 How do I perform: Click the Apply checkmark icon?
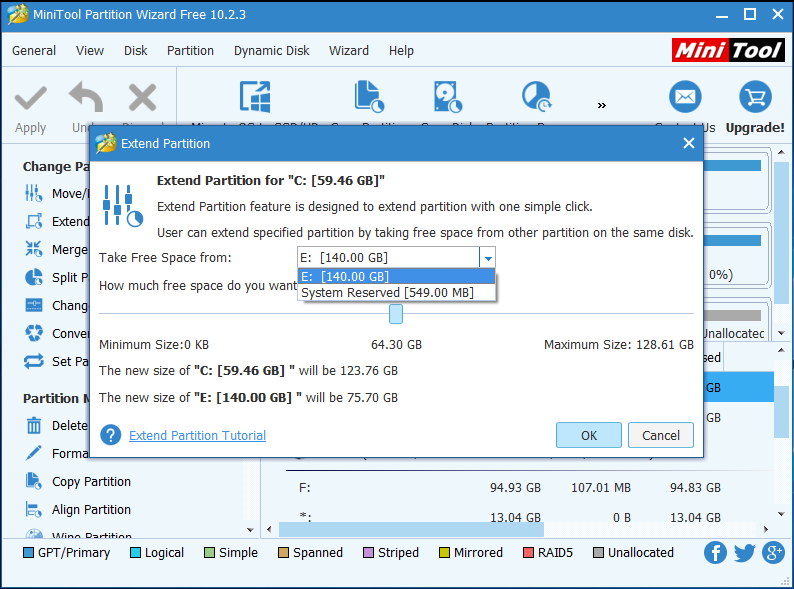tap(30, 98)
